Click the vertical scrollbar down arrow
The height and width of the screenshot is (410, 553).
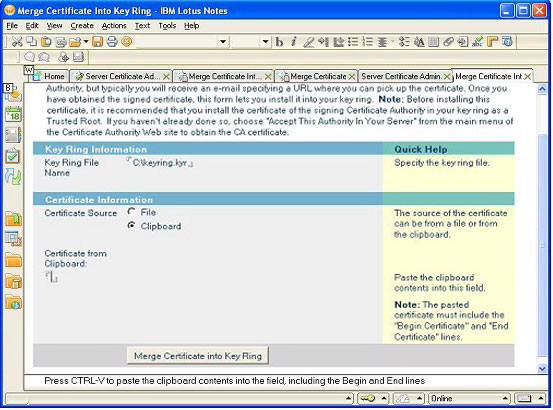point(542,369)
